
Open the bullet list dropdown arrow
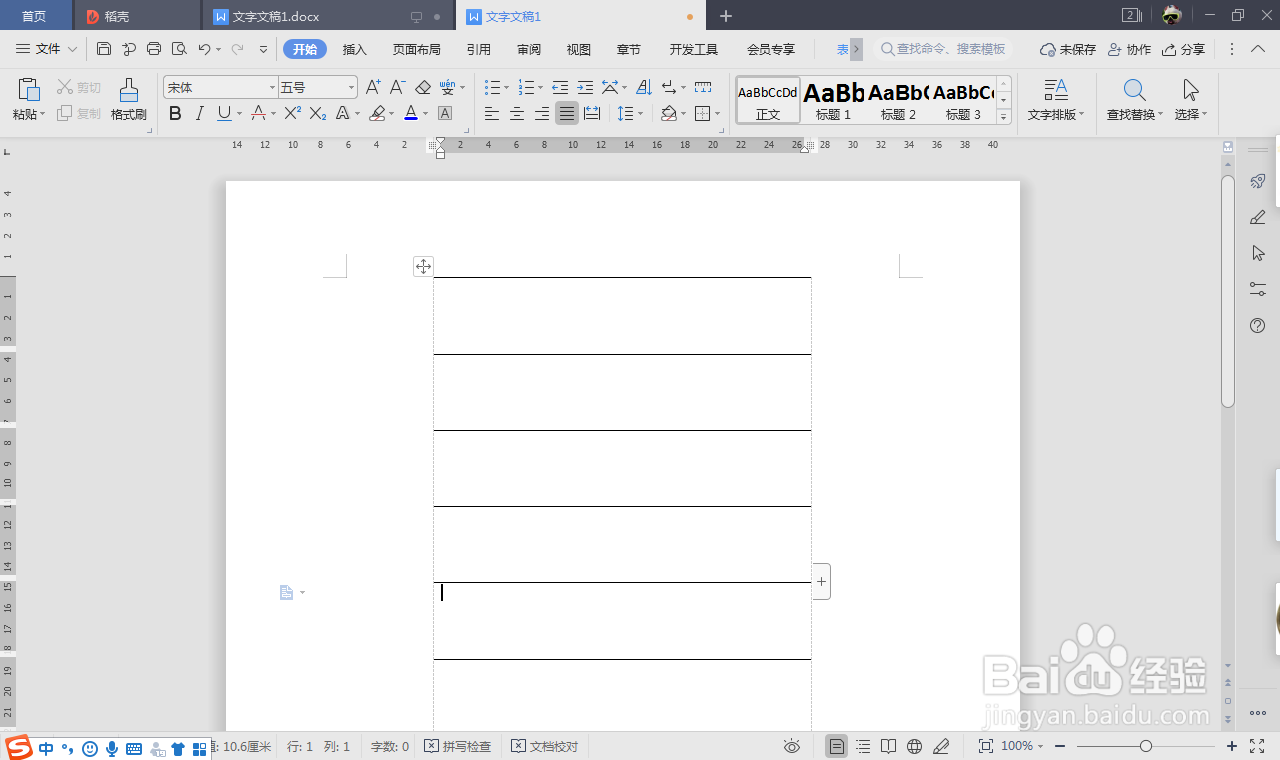[x=507, y=88]
